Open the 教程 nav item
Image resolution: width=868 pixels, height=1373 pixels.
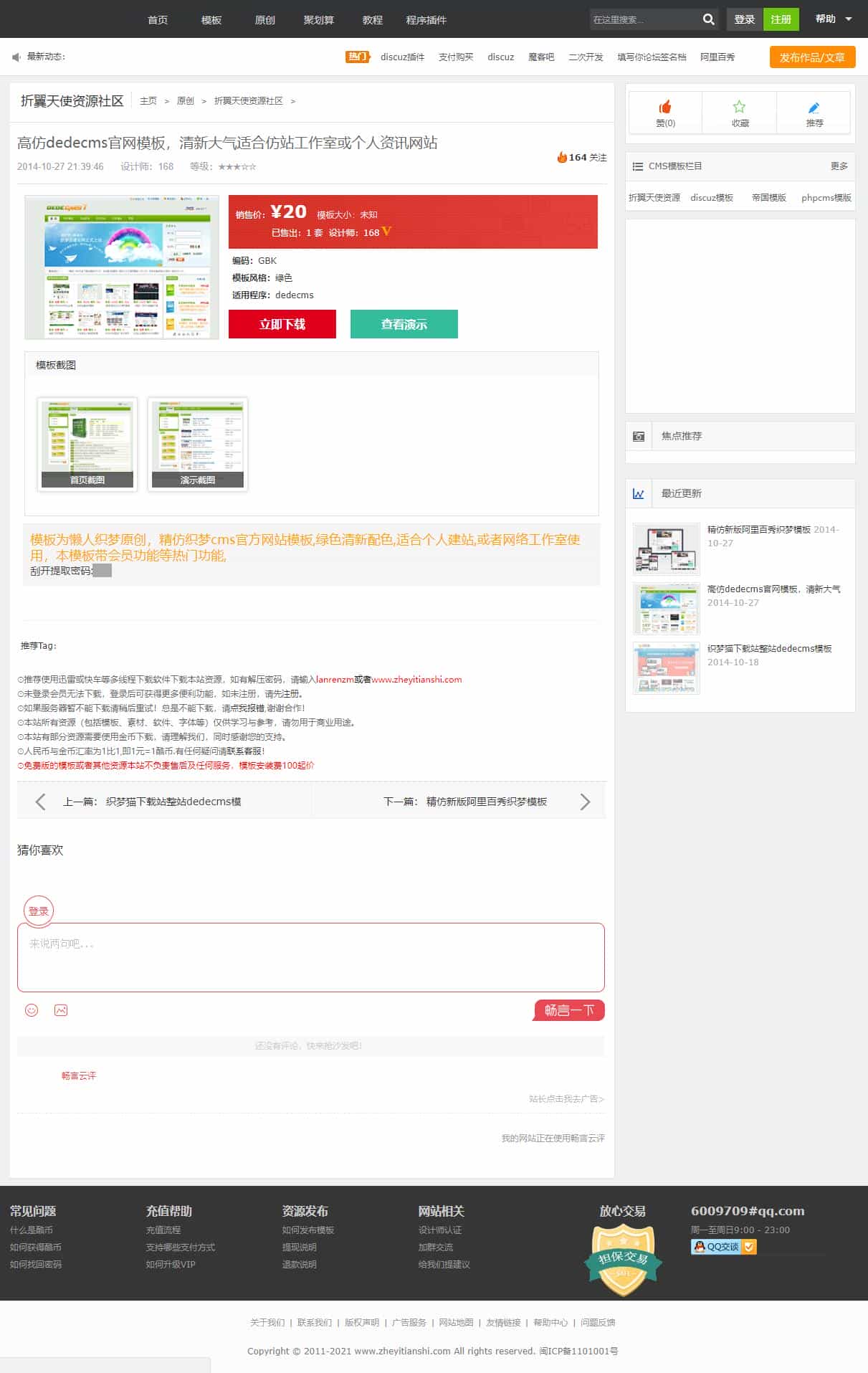[x=373, y=20]
